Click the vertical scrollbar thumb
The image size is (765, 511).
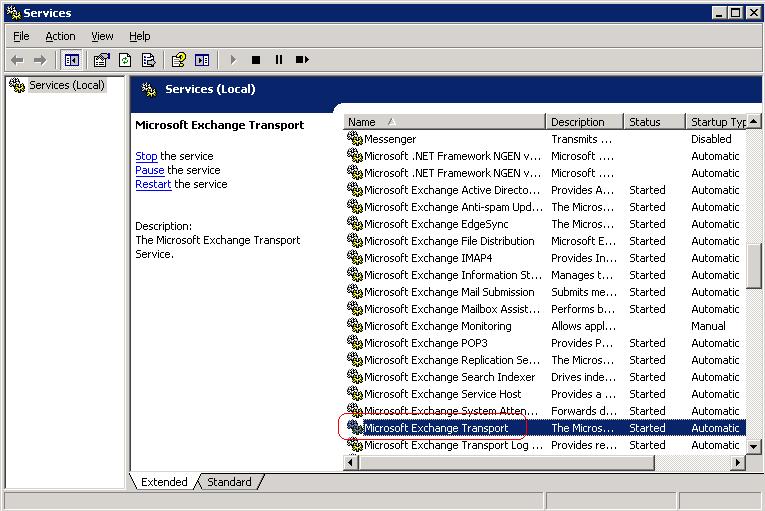click(x=754, y=266)
